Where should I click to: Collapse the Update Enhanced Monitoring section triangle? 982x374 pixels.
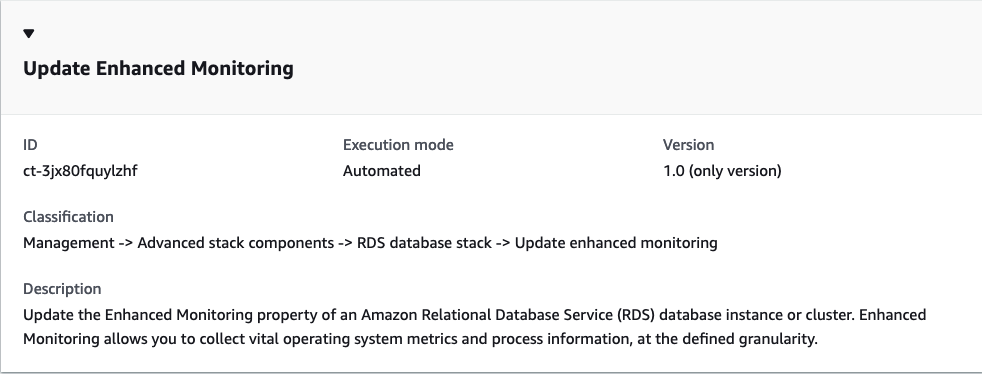tap(28, 34)
